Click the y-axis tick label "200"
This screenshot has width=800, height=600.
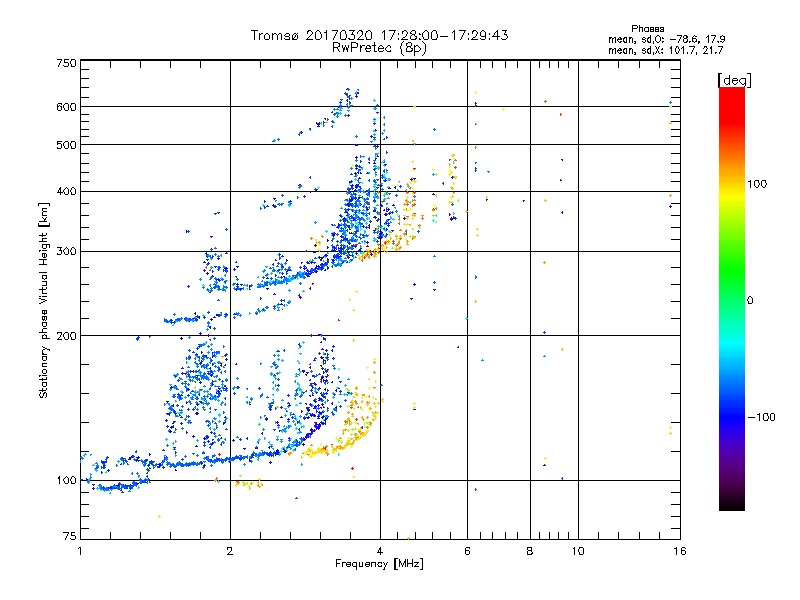click(66, 336)
